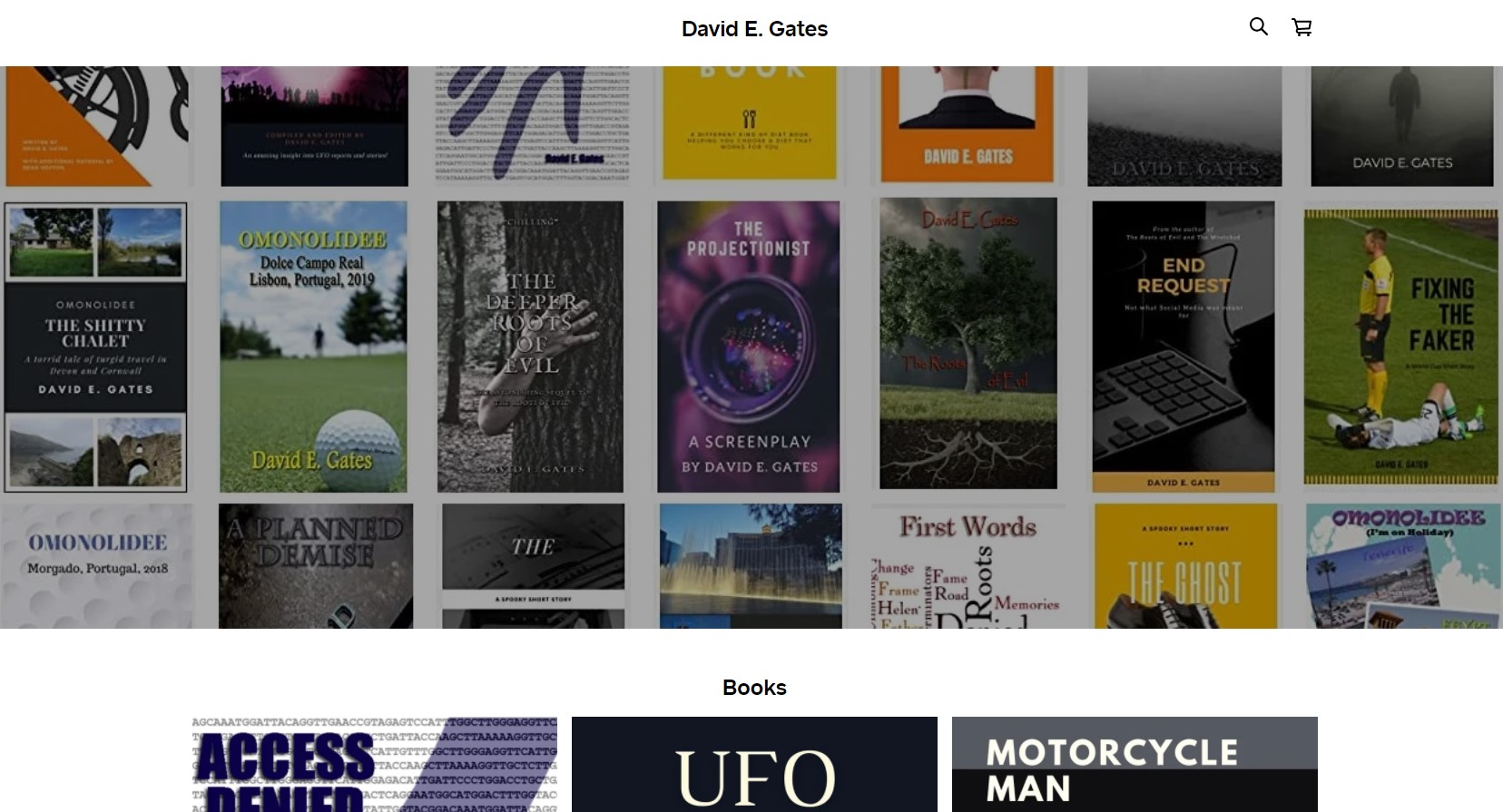Open The Shitty Chalet book cover
Image resolution: width=1503 pixels, height=812 pixels.
coord(95,347)
